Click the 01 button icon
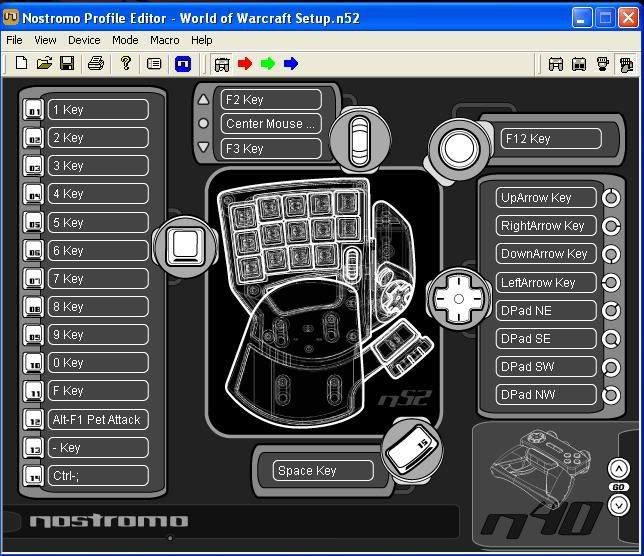This screenshot has height=556, width=644. (x=34, y=110)
